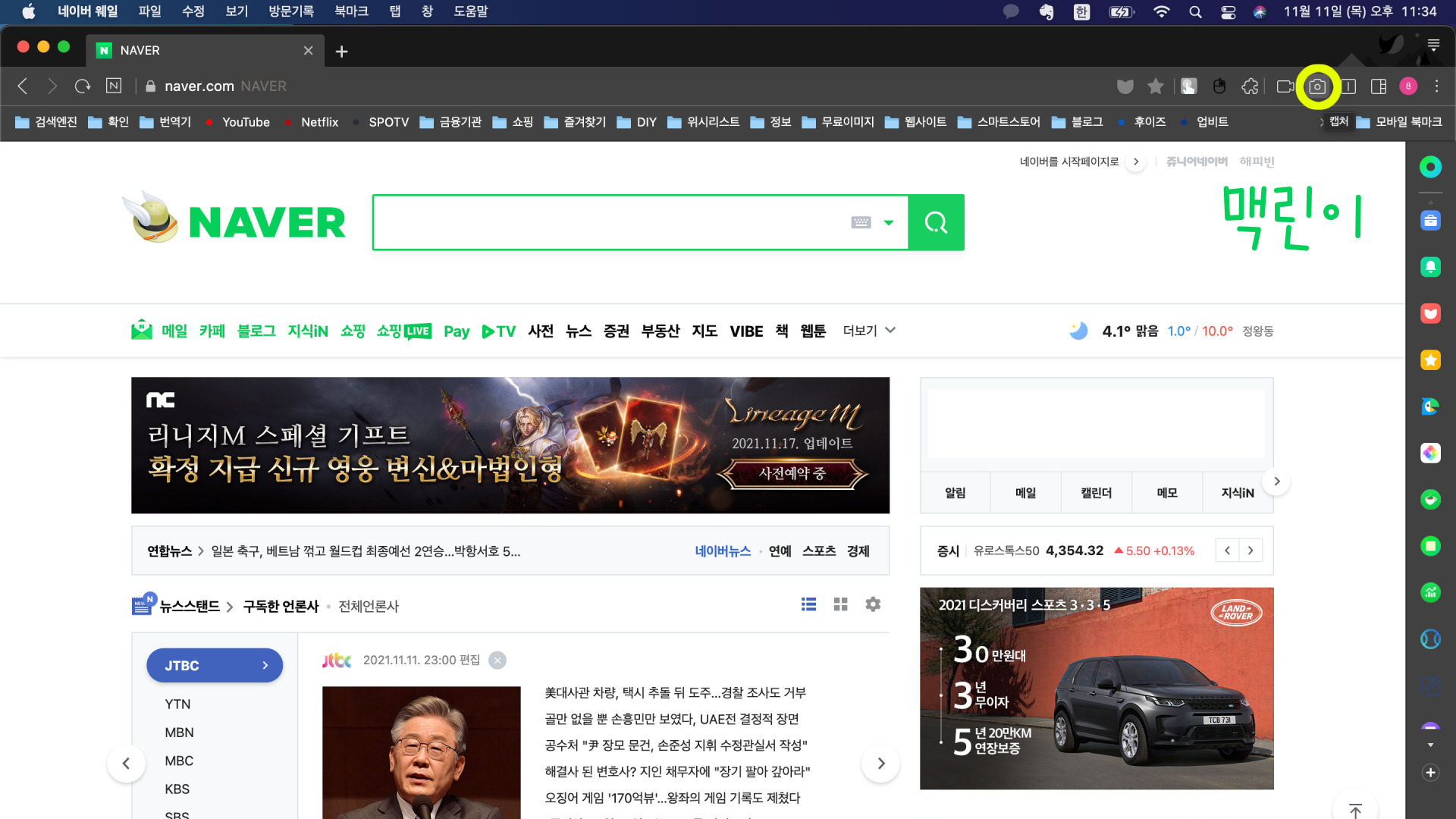Expand the search autocomplete dropdown arrow

[889, 222]
